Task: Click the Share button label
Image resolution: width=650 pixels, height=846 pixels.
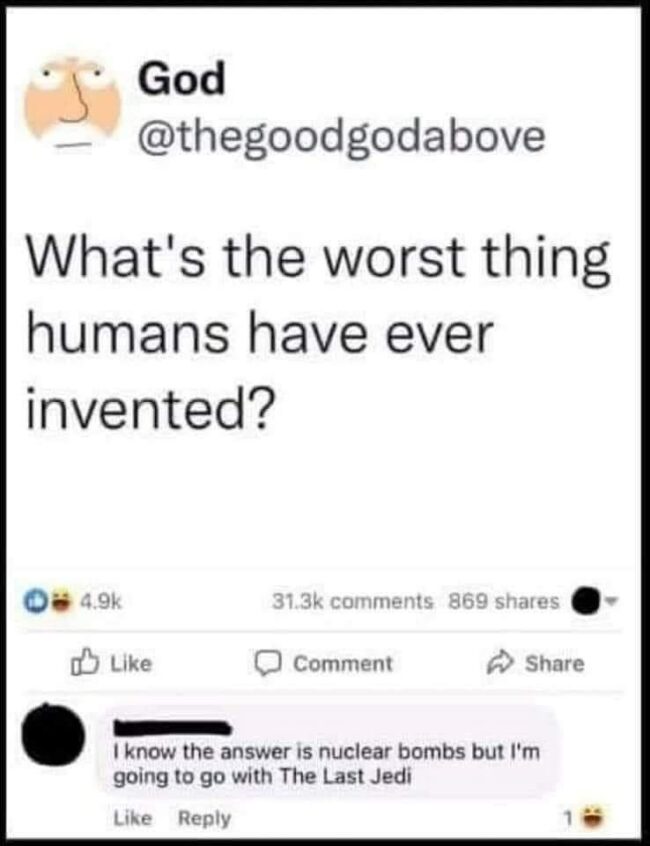Action: click(555, 664)
